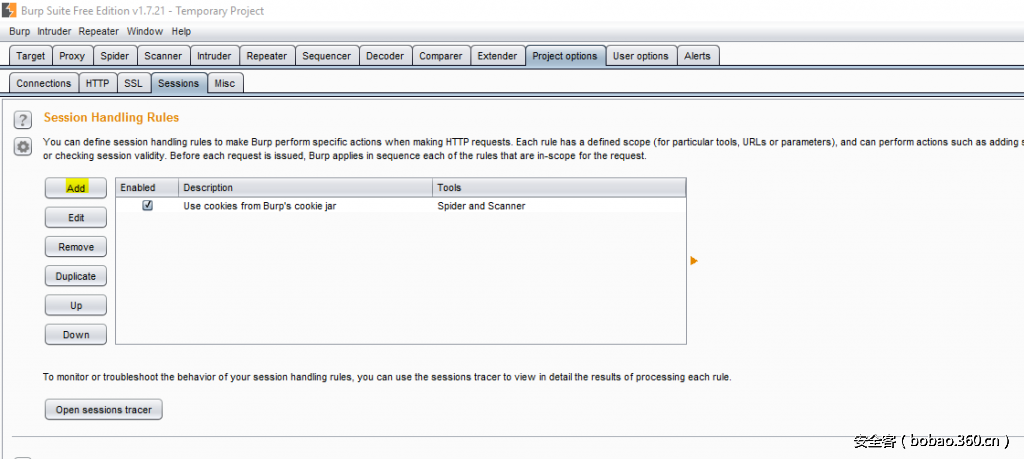Open the Connections sub-tab
1024x459 pixels.
[44, 84]
